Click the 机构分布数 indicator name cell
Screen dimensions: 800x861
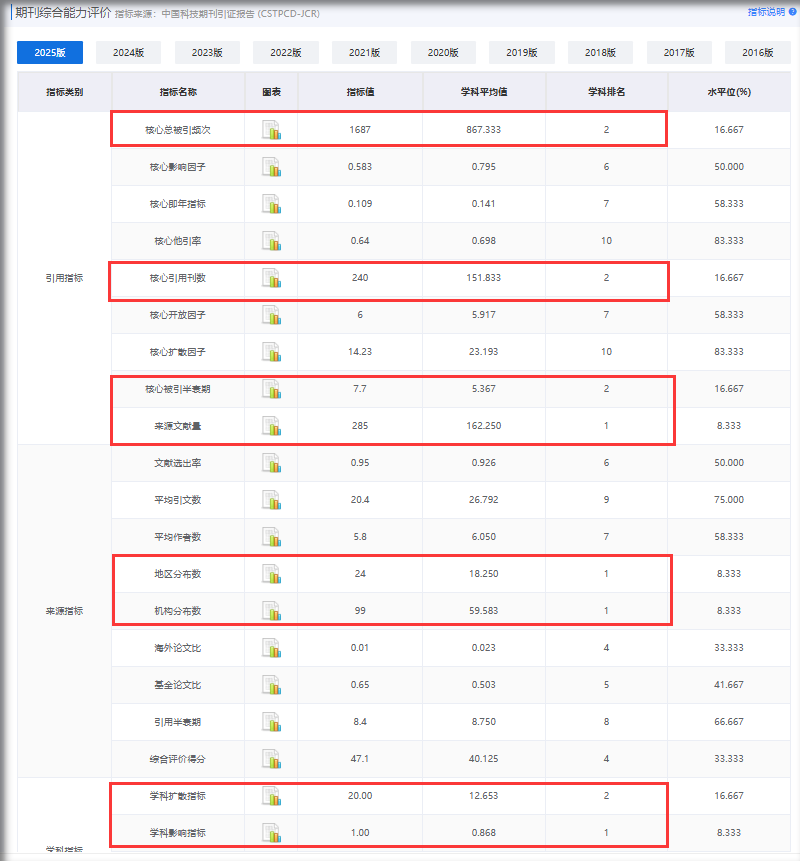click(x=178, y=611)
